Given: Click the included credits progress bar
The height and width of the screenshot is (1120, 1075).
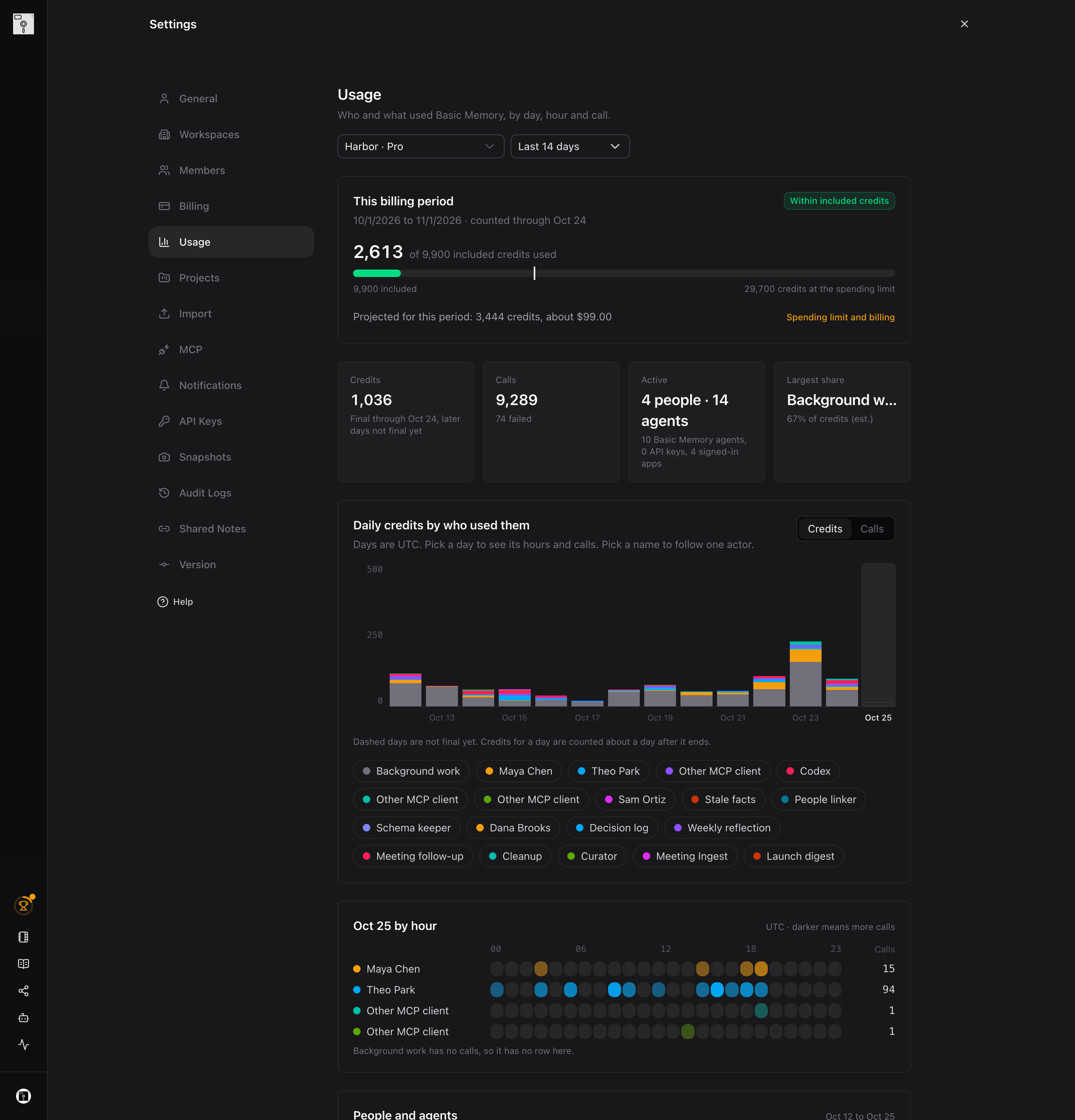Looking at the screenshot, I should pyautogui.click(x=624, y=273).
